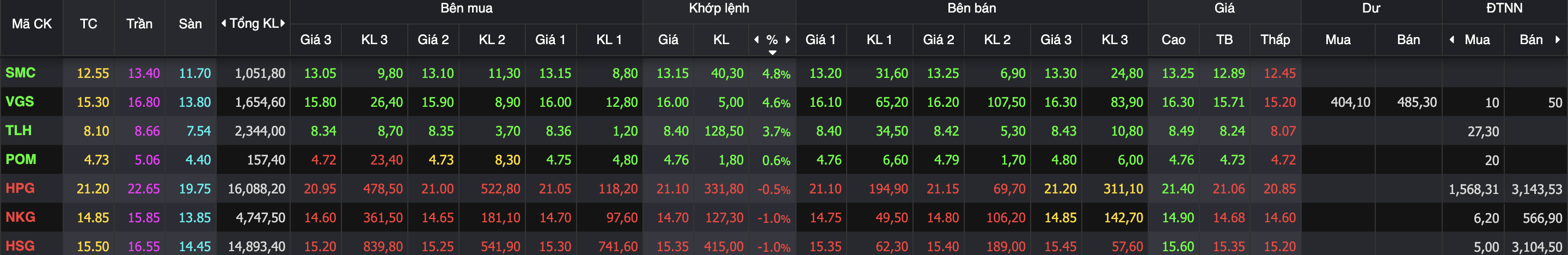
Task: Click HPG total volume 16,088,20
Action: coord(256,189)
